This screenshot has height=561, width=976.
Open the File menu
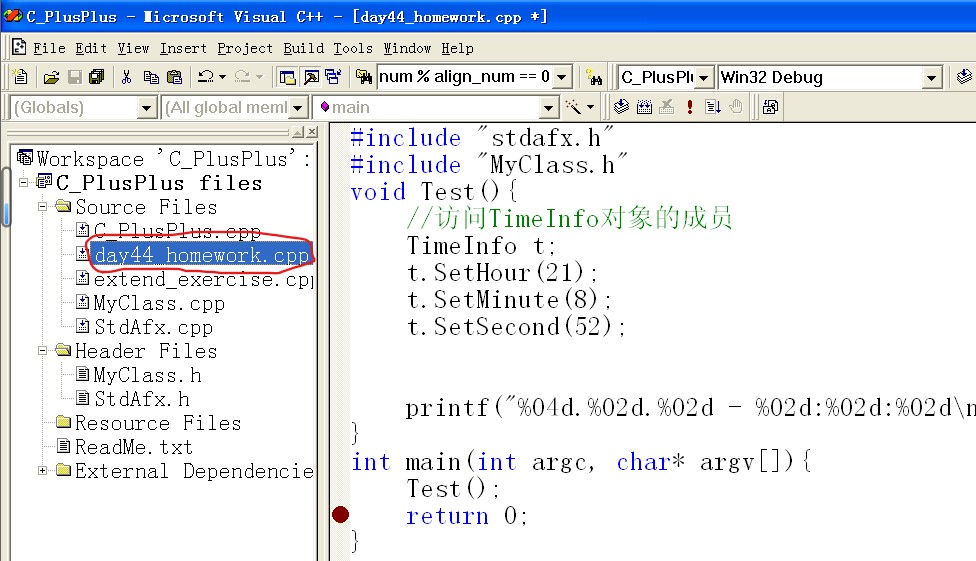[49, 49]
